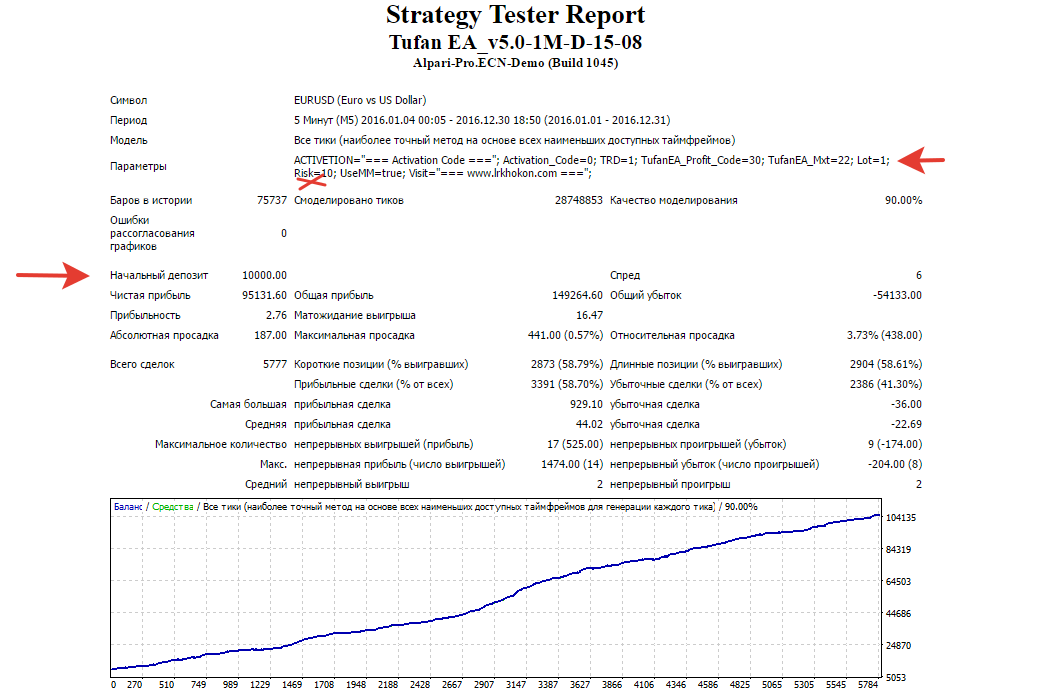This screenshot has width=1061, height=699.
Task: Click 'Средства' legend label in chart
Action: (x=173, y=507)
